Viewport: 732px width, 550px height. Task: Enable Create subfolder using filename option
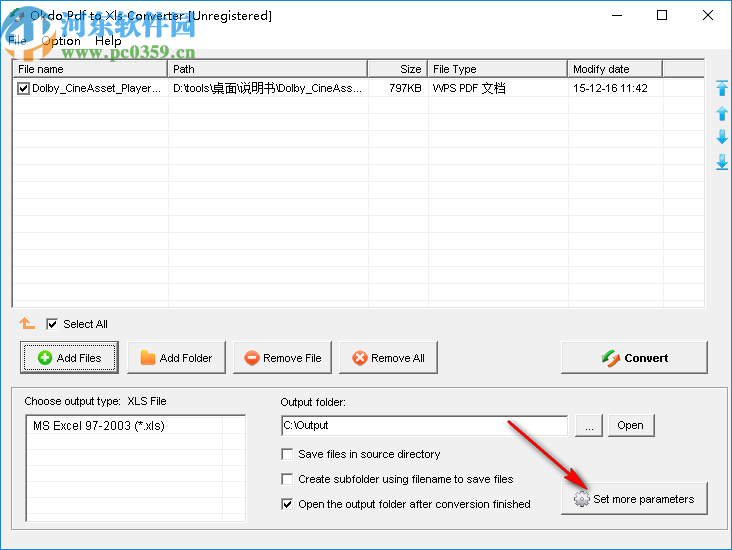[287, 479]
